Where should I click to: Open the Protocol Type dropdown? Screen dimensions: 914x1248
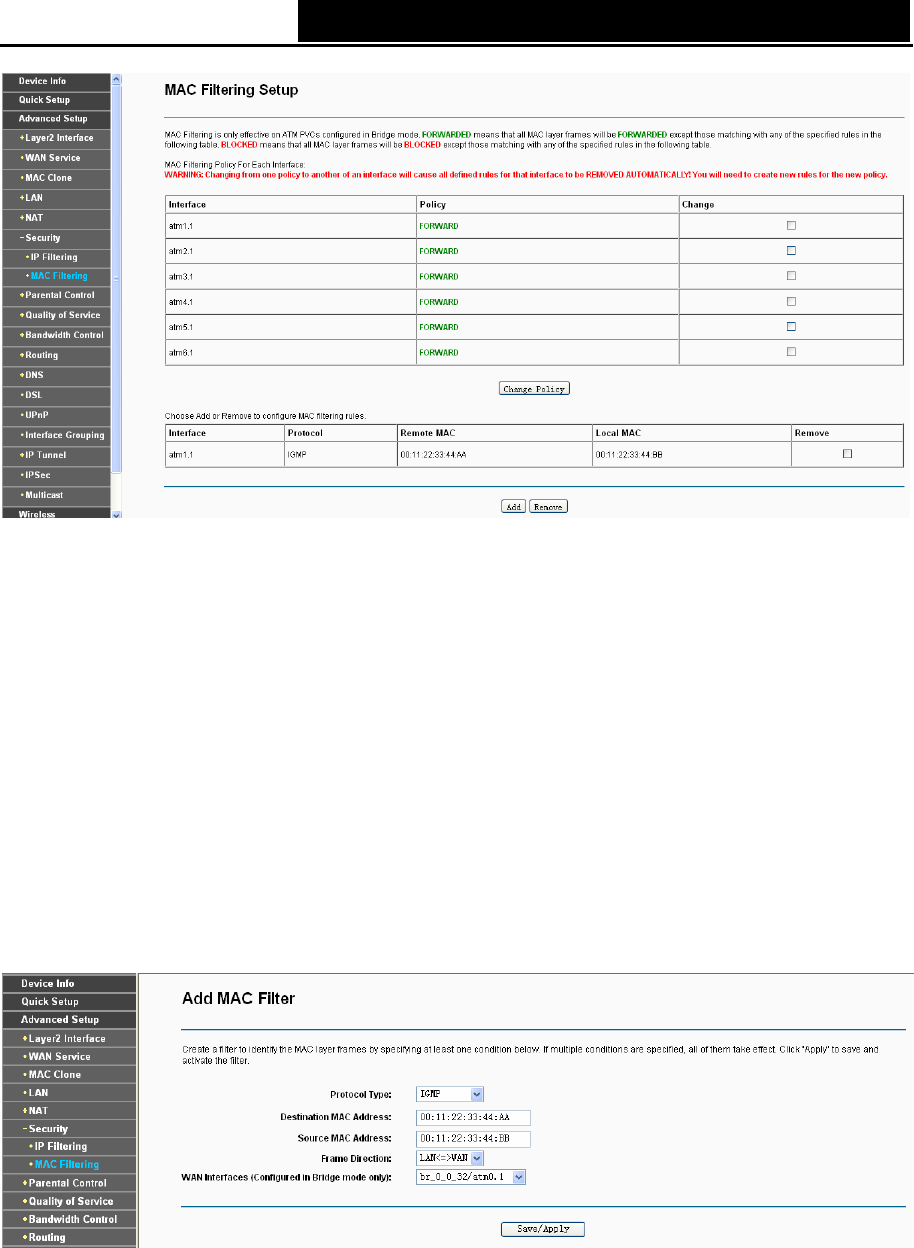tap(450, 1094)
